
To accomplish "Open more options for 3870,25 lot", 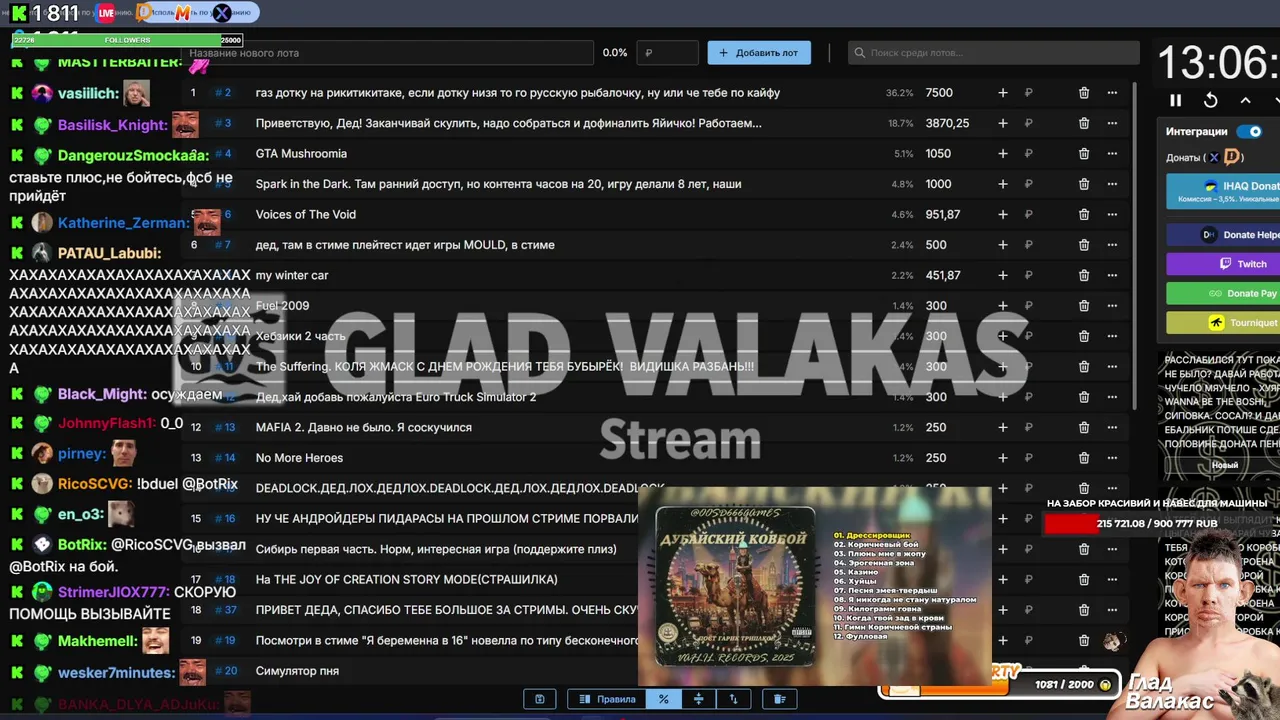I will (1112, 123).
